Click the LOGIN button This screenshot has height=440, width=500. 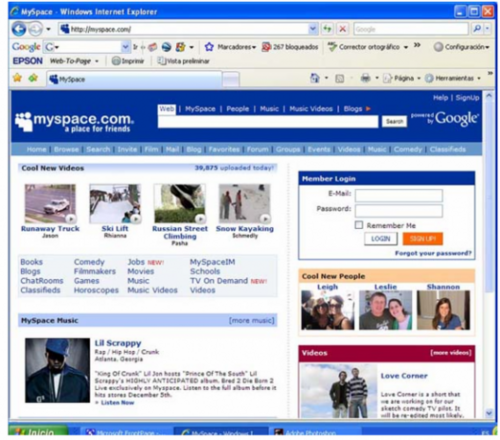coord(380,239)
